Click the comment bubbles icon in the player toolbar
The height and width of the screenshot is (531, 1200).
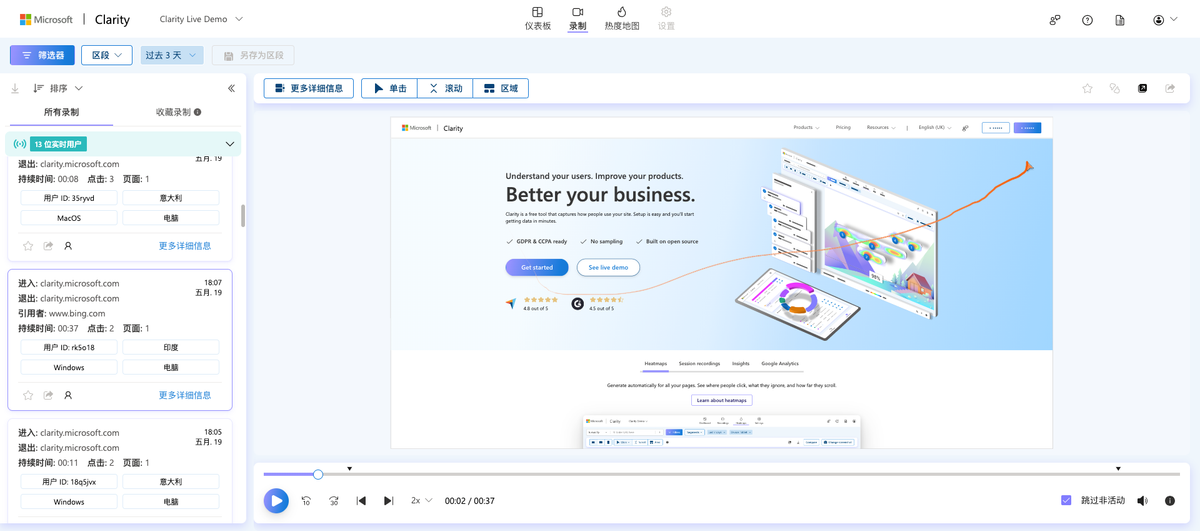(x=1115, y=88)
